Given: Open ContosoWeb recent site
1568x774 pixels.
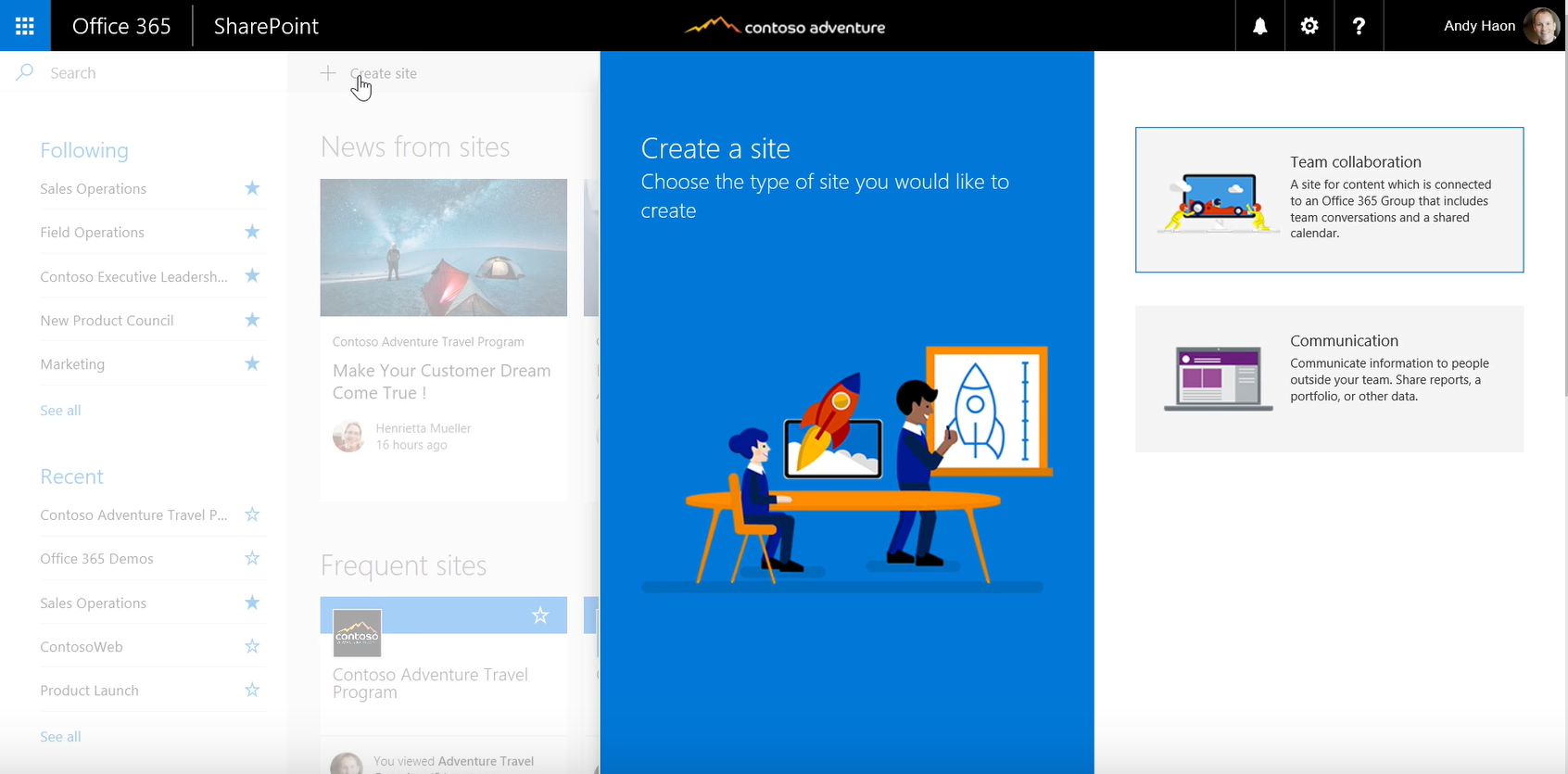Looking at the screenshot, I should [81, 646].
